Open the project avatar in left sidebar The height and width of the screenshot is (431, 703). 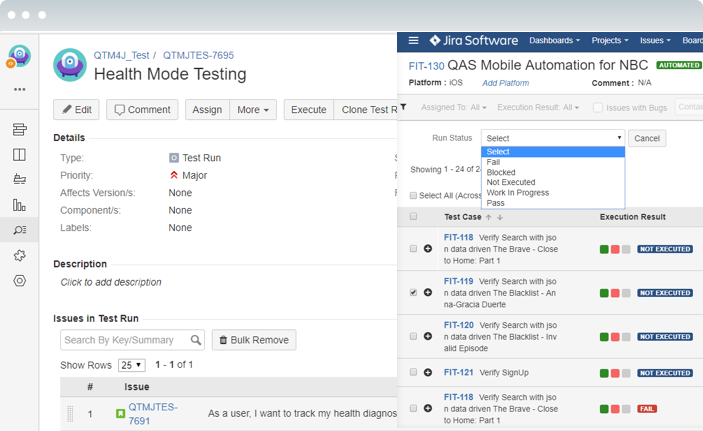19,56
